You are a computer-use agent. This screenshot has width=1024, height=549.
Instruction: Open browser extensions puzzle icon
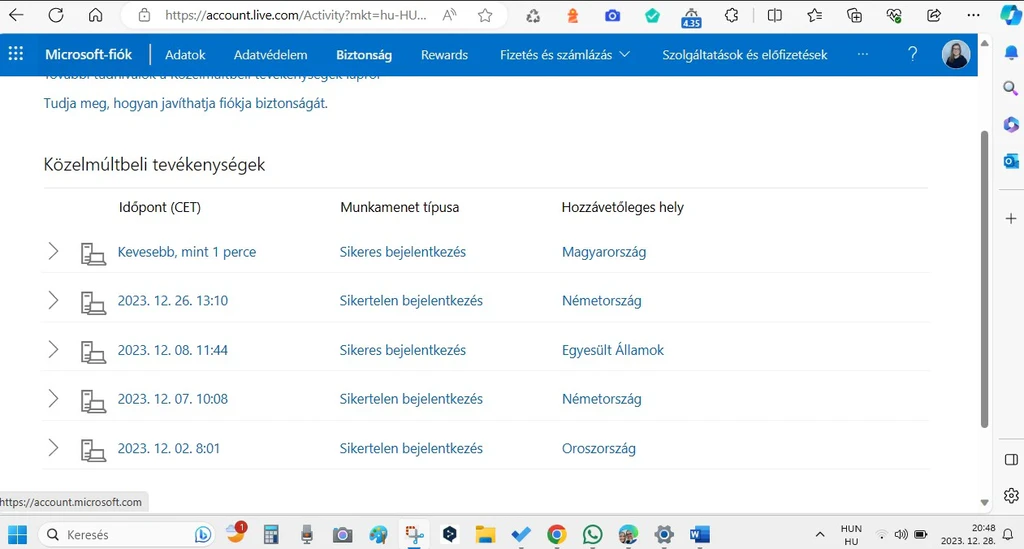(732, 15)
